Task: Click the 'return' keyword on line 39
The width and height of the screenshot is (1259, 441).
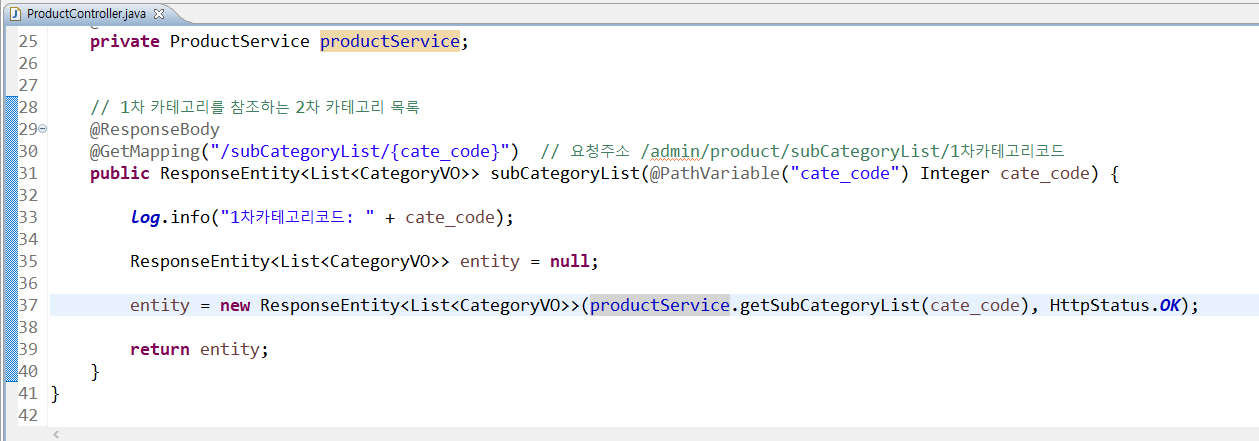Action: pos(160,349)
